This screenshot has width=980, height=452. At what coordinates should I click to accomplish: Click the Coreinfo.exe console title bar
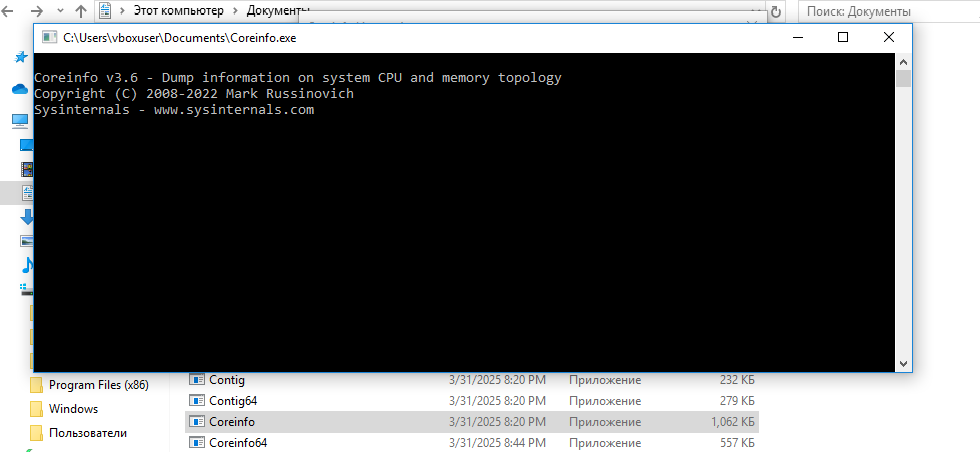point(412,38)
